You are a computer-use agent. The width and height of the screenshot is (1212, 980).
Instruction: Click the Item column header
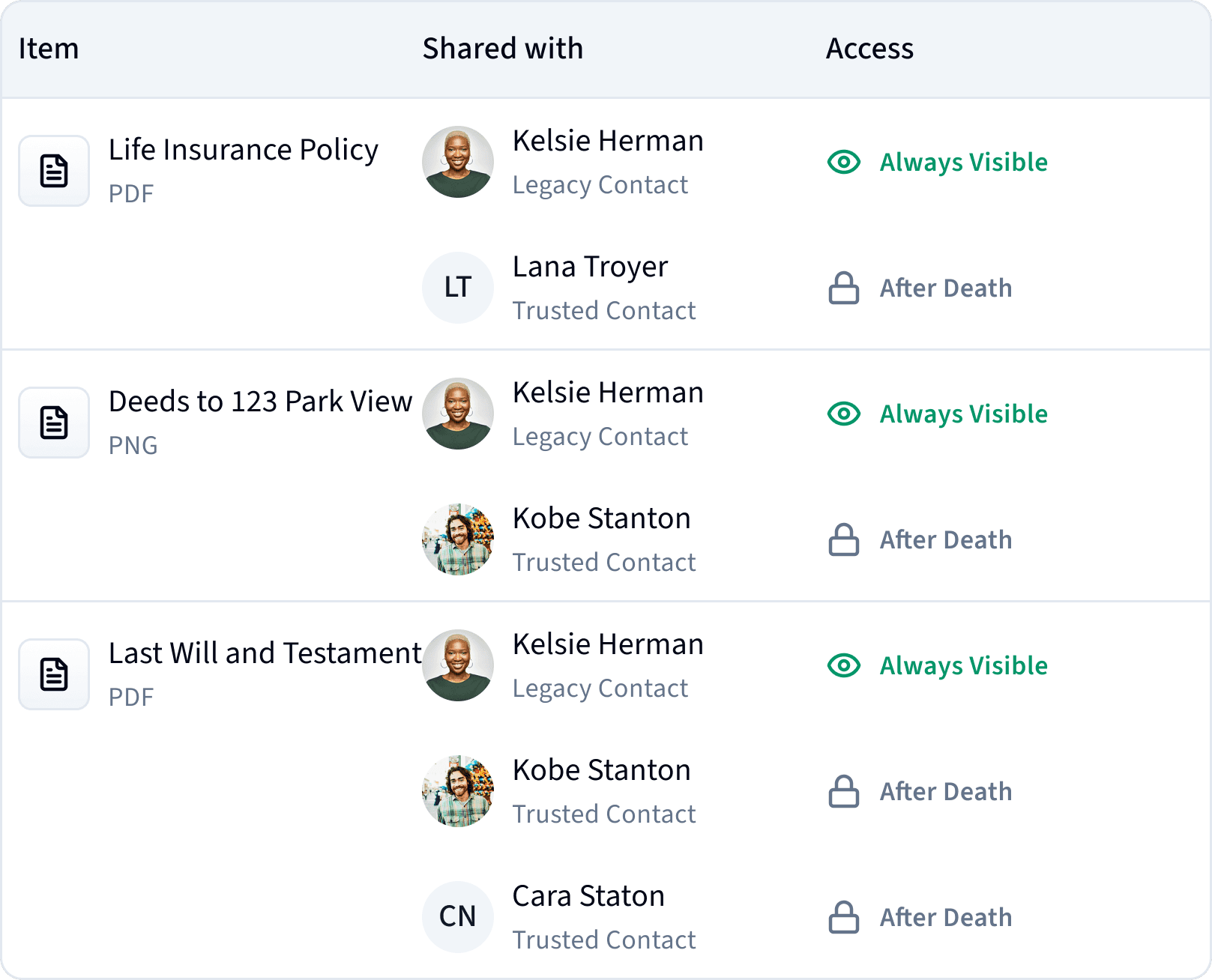[49, 49]
